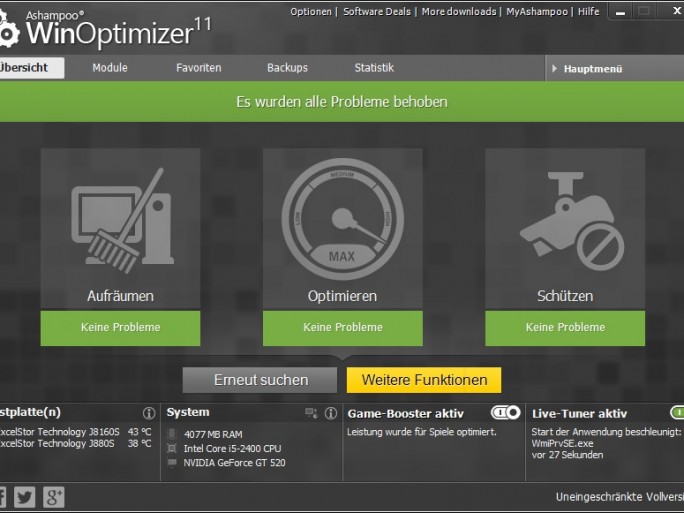684x513 pixels.
Task: Click the system devices icon beside System heading
Action: tap(311, 413)
